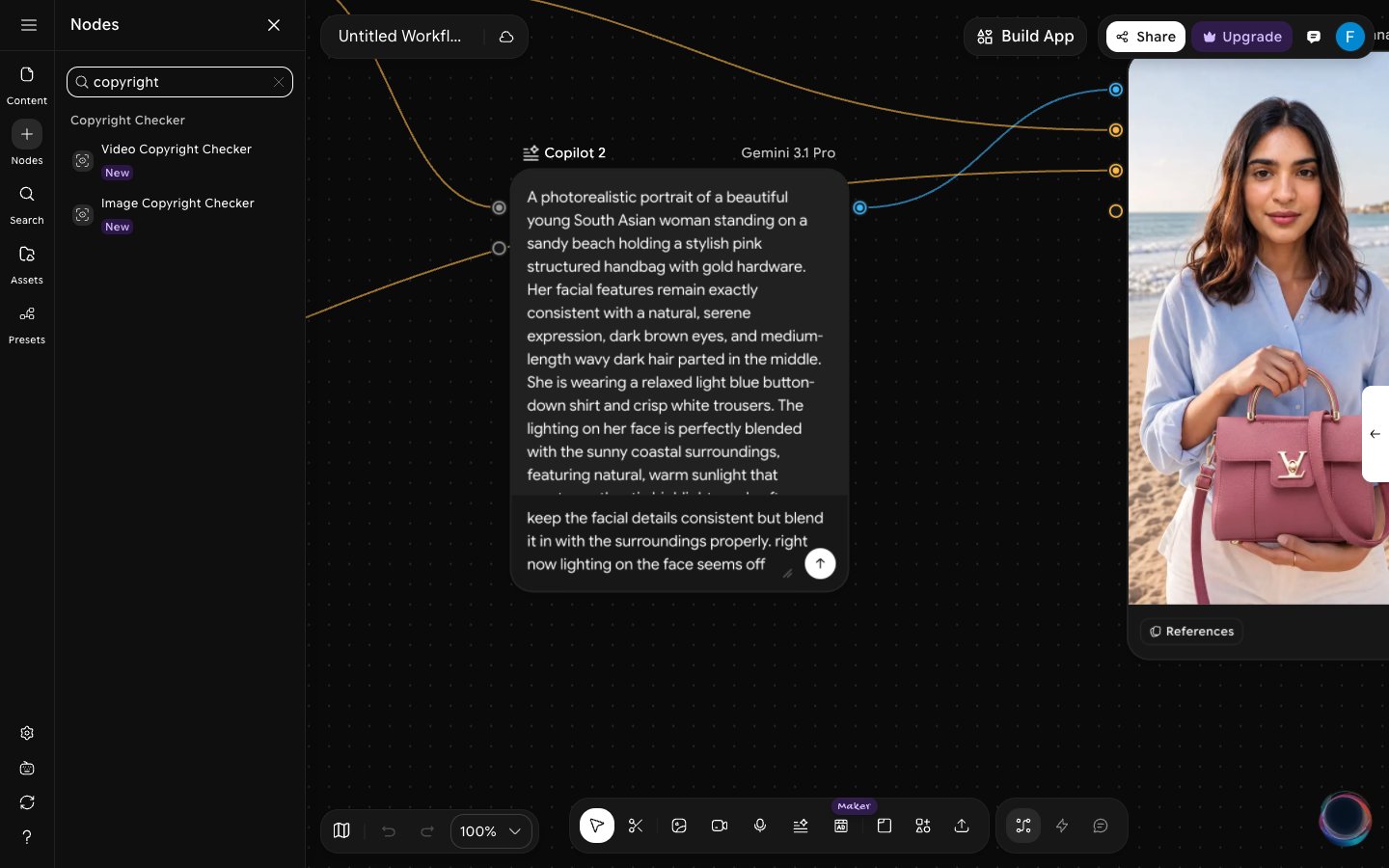The image size is (1389, 868).
Task: Click the Upgrade button
Action: click(1242, 37)
